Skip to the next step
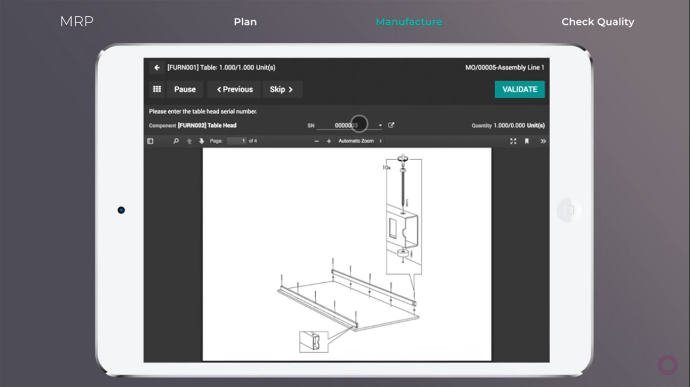 coord(282,89)
